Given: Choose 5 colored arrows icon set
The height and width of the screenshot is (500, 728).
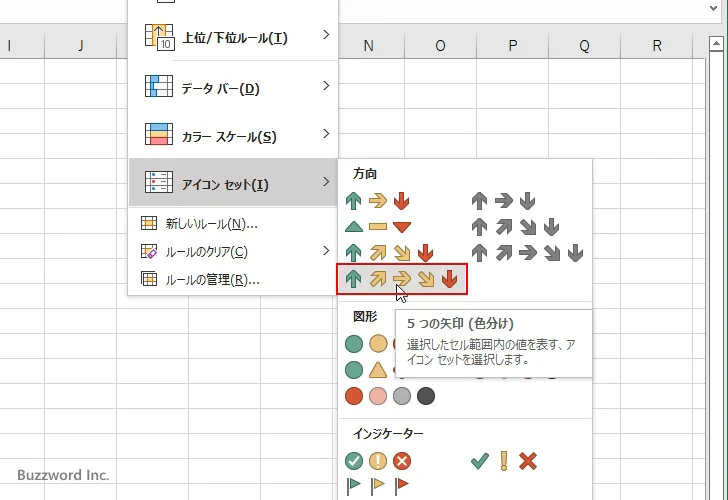Looking at the screenshot, I should coord(402,279).
